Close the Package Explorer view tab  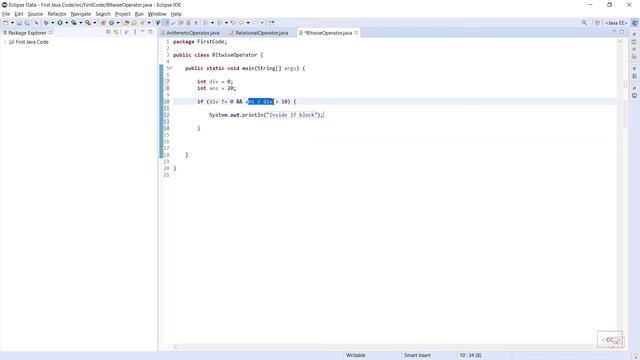click(51, 33)
